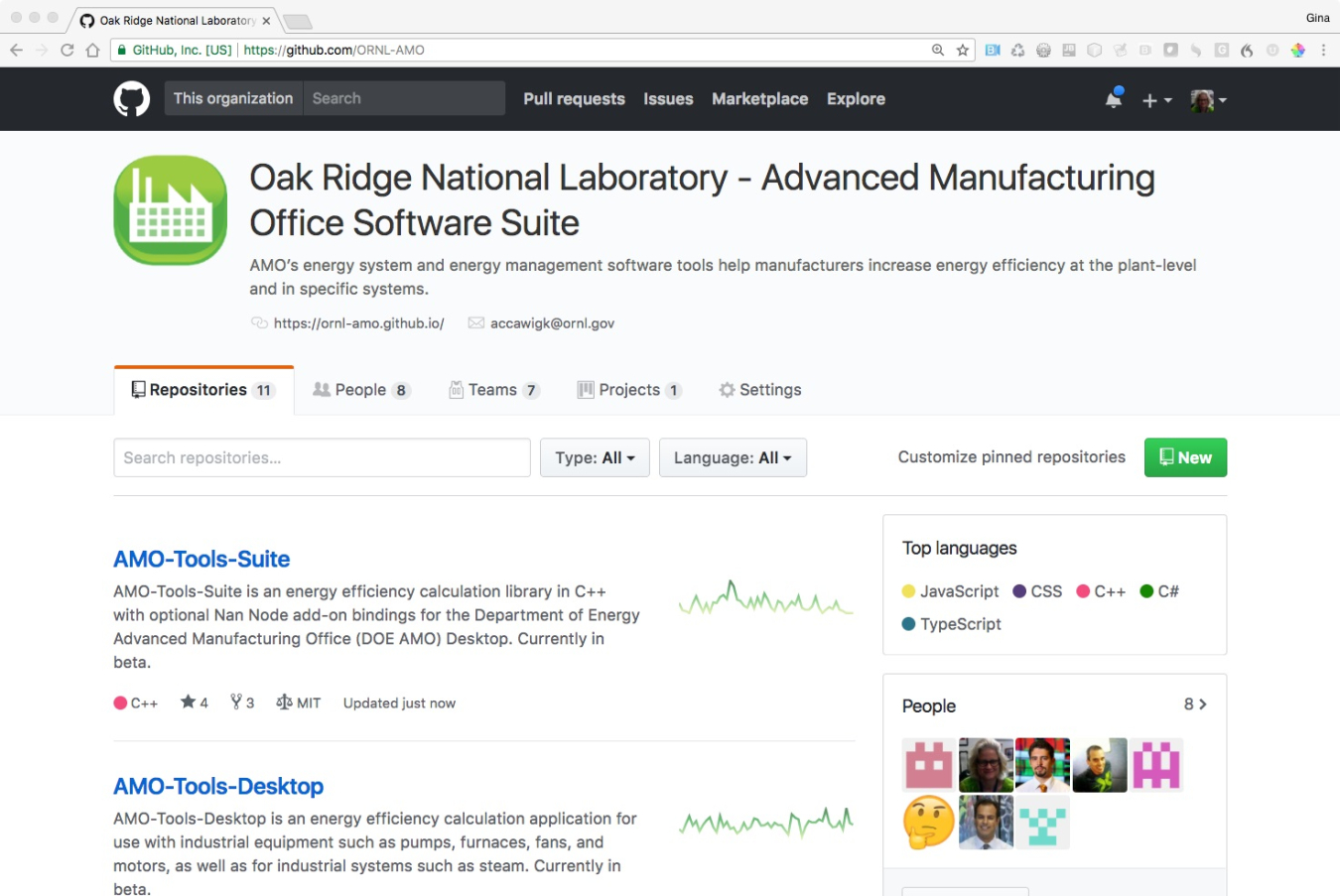Open the AMO-Tools-Desktop repository
The width and height of the screenshot is (1340, 896).
[218, 786]
